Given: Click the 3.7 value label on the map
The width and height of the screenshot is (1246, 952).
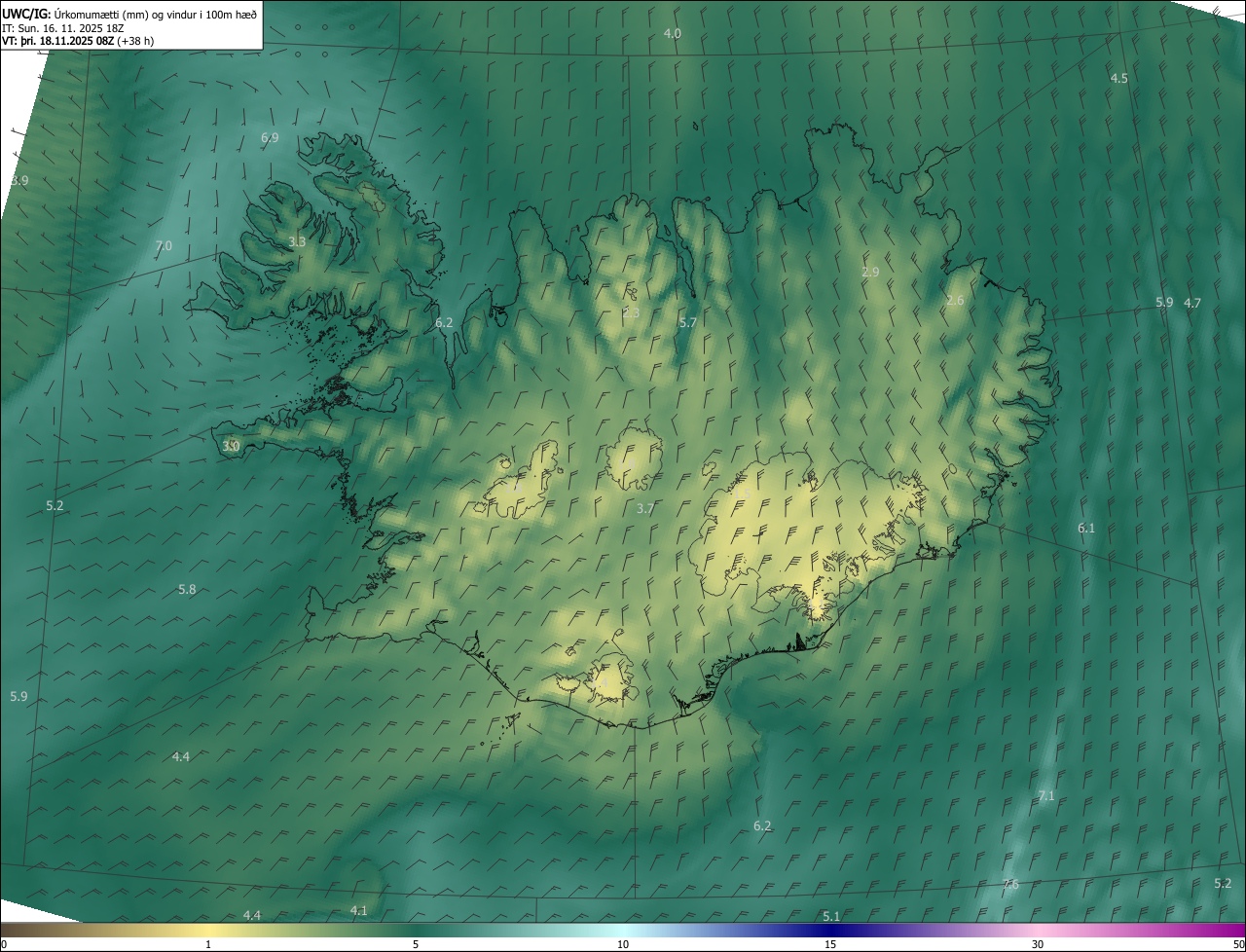Looking at the screenshot, I should (645, 509).
